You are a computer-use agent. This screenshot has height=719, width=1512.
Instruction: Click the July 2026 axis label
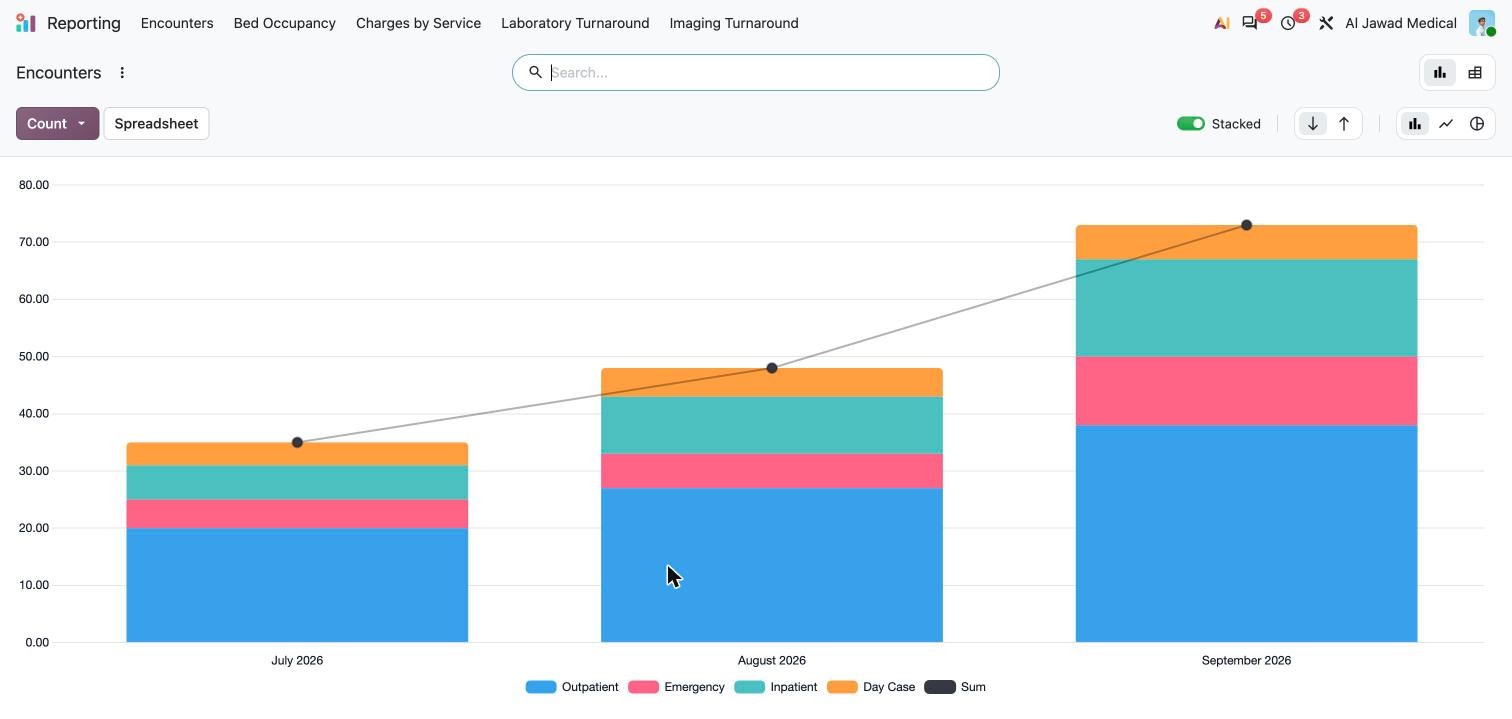[297, 660]
